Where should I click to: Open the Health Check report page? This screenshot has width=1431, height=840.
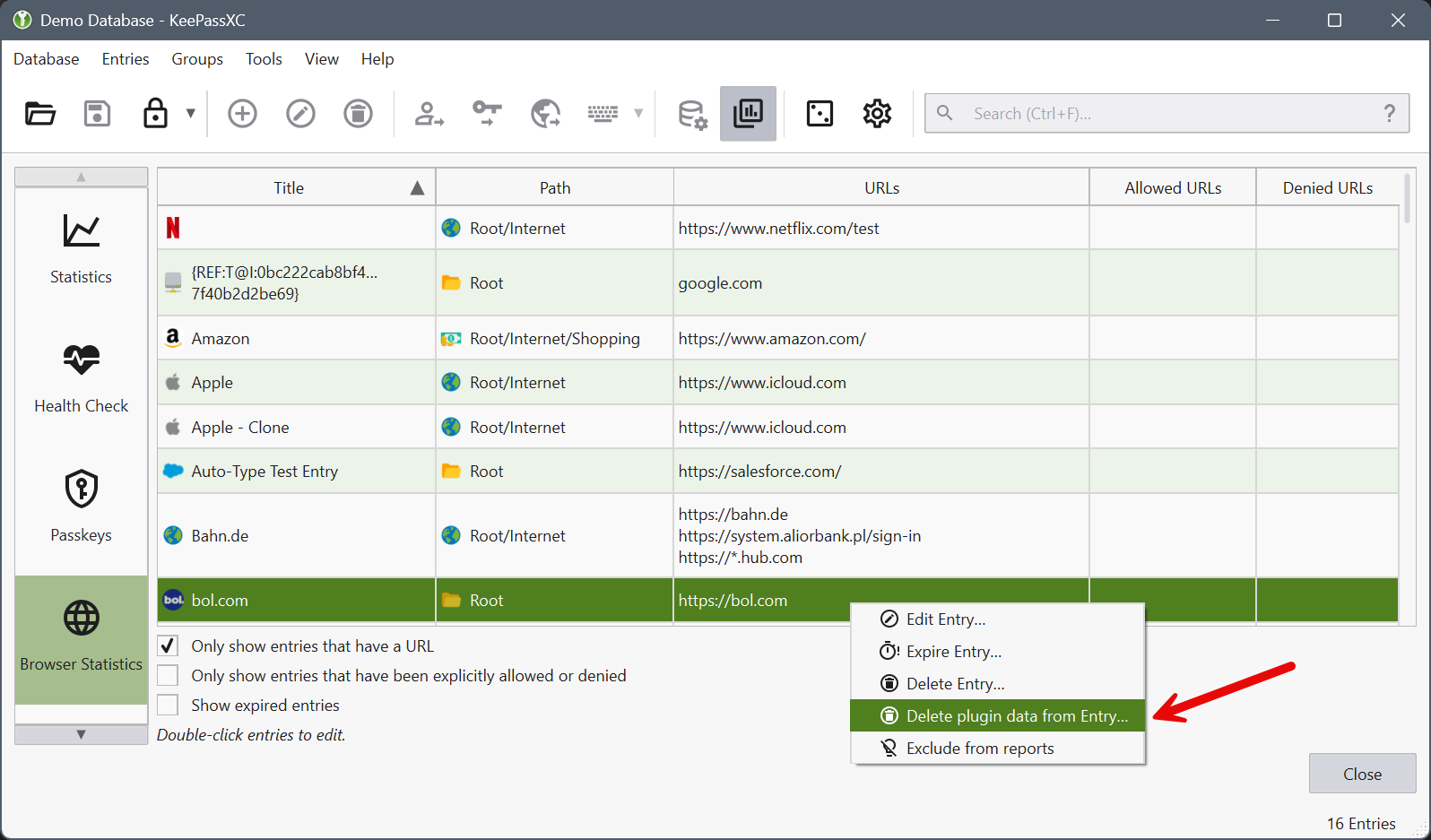tap(82, 380)
